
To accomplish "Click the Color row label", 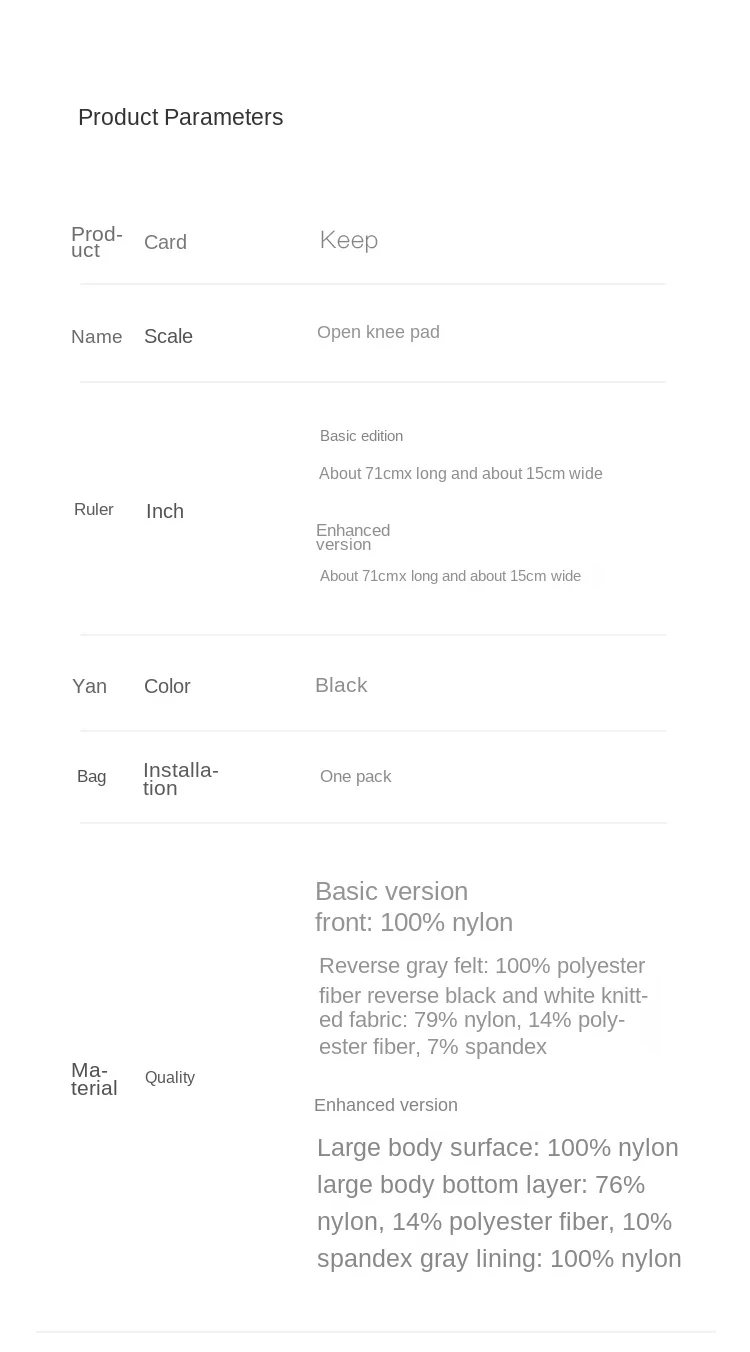I will [167, 686].
